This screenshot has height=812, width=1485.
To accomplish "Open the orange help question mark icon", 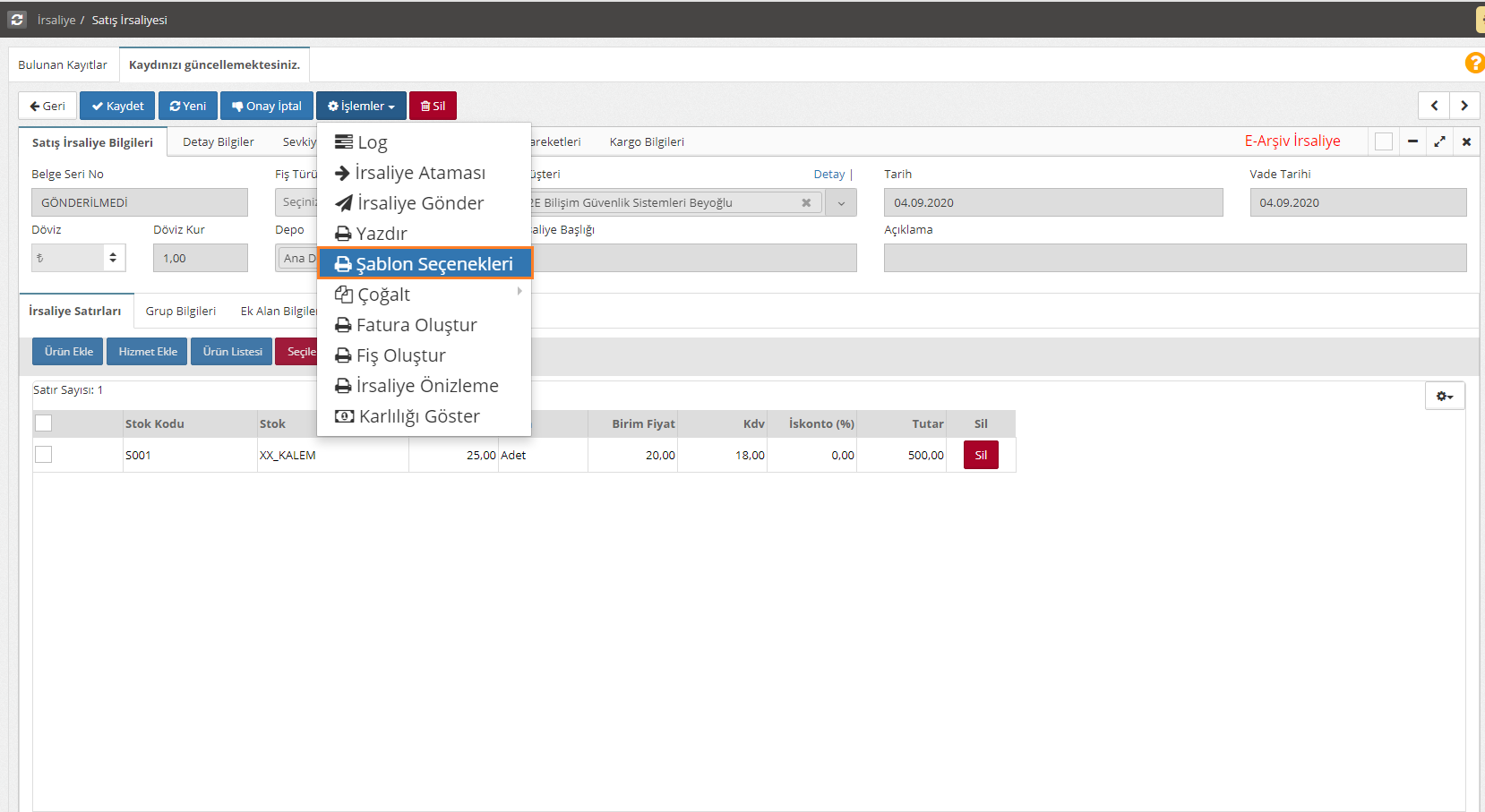I will point(1473,63).
